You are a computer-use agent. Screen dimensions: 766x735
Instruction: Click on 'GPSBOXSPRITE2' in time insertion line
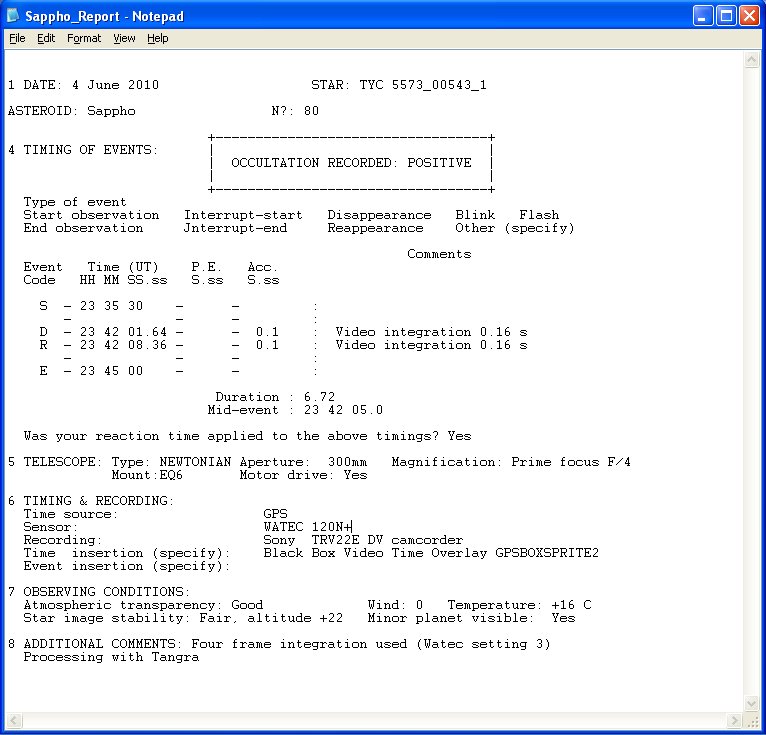point(547,553)
